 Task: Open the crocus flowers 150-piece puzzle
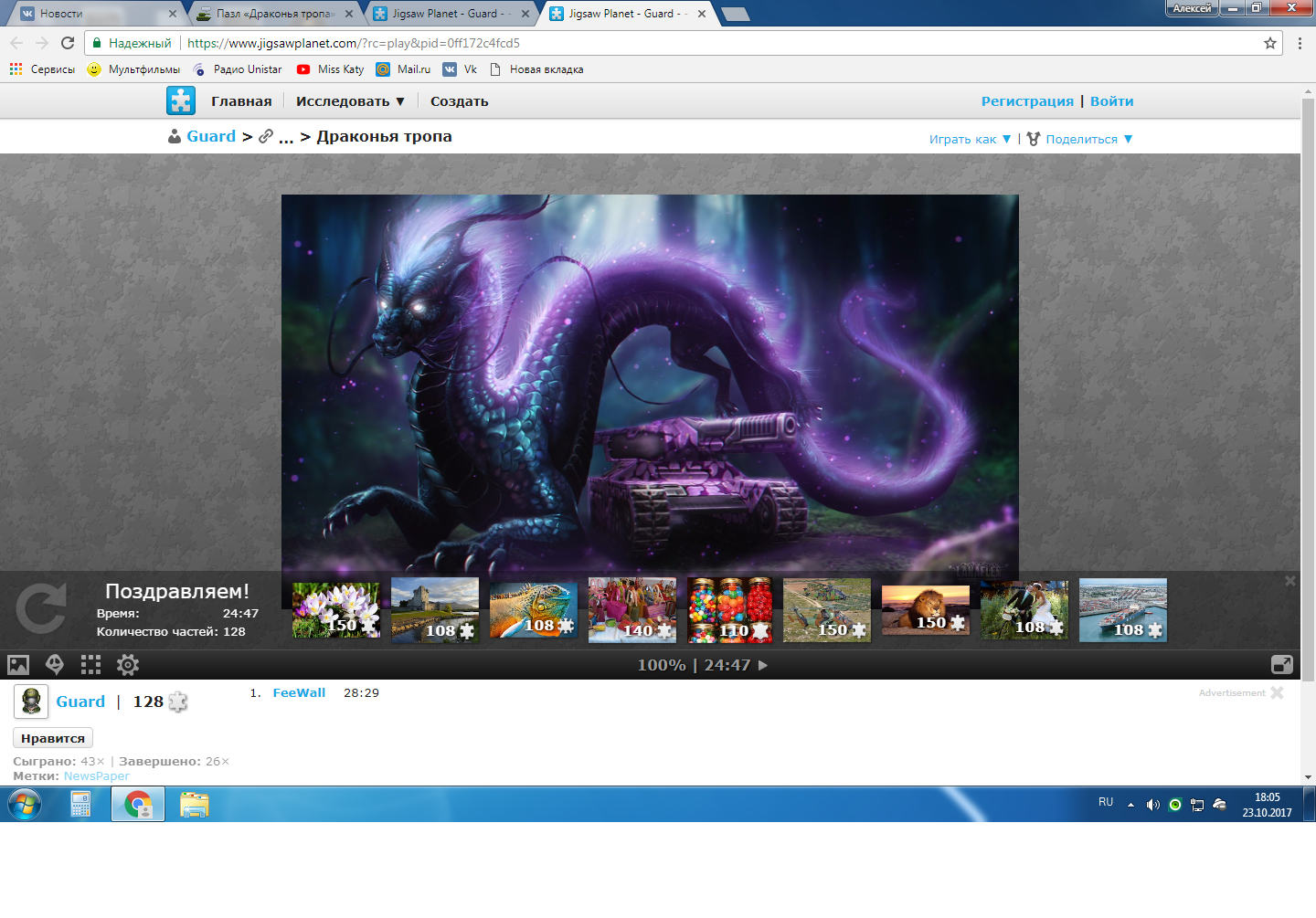coord(335,609)
